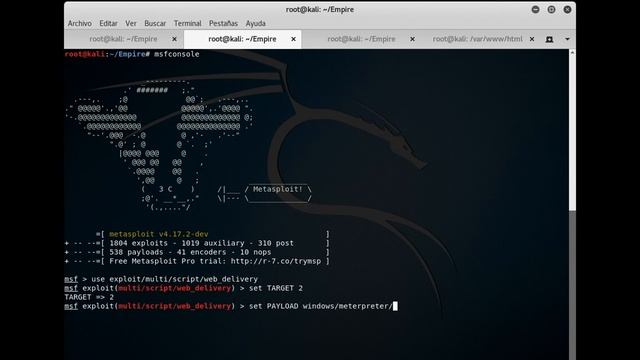The height and width of the screenshot is (360, 640).
Task: Open the Archivo menu
Action: [x=80, y=23]
